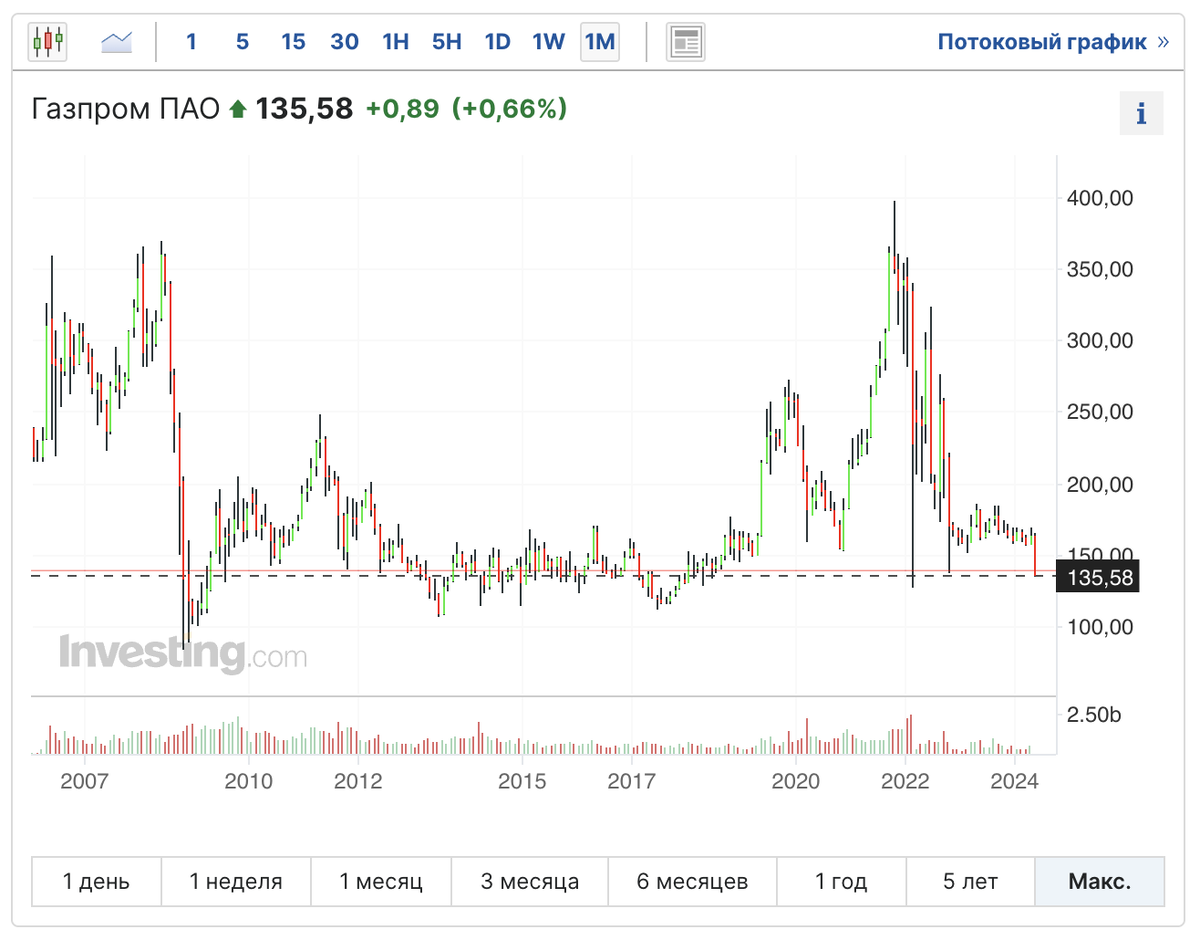1200x940 pixels.
Task: Click the blue info 'i' icon
Action: [1141, 113]
